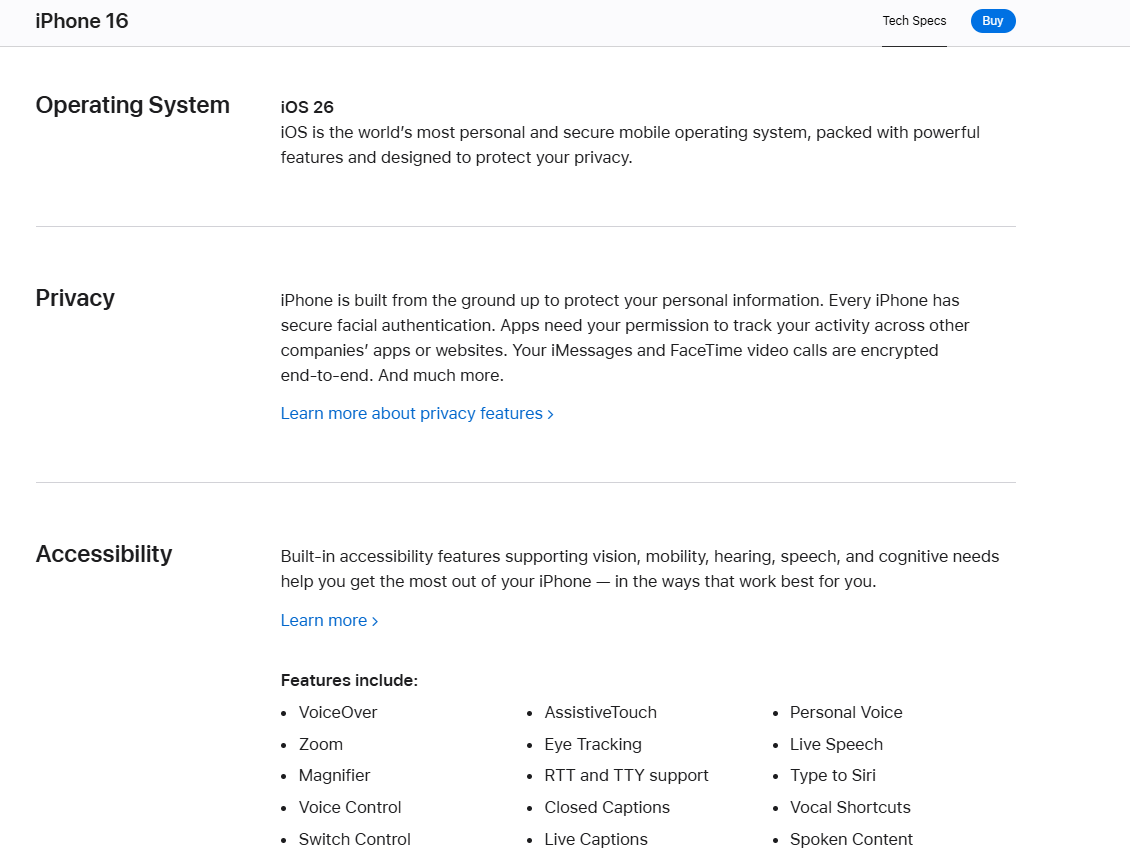Click the Vocal Shortcuts feature item

pyautogui.click(x=850, y=808)
